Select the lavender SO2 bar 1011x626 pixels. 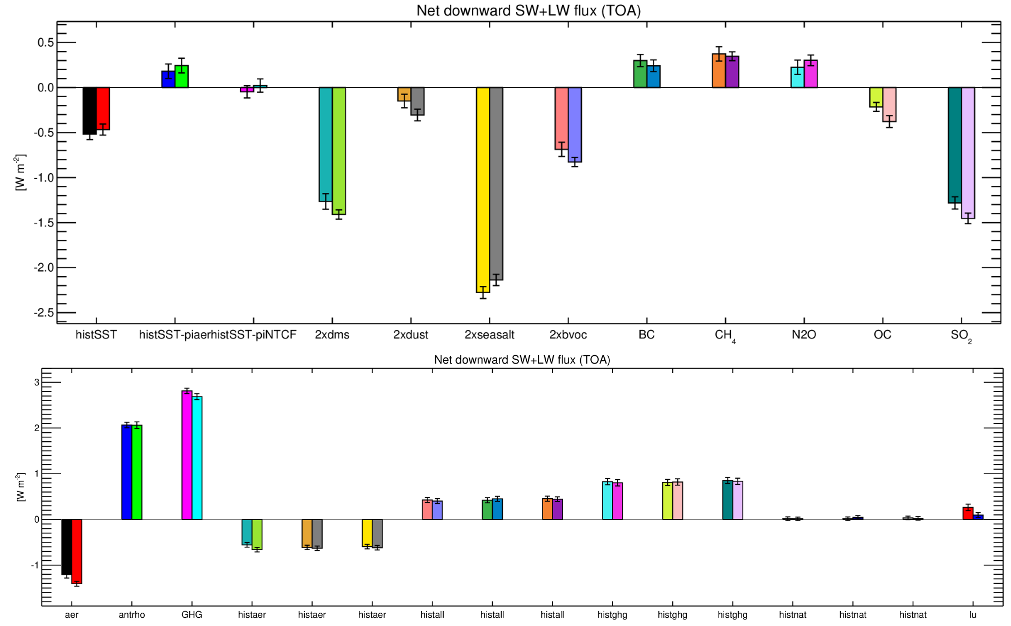[967, 152]
